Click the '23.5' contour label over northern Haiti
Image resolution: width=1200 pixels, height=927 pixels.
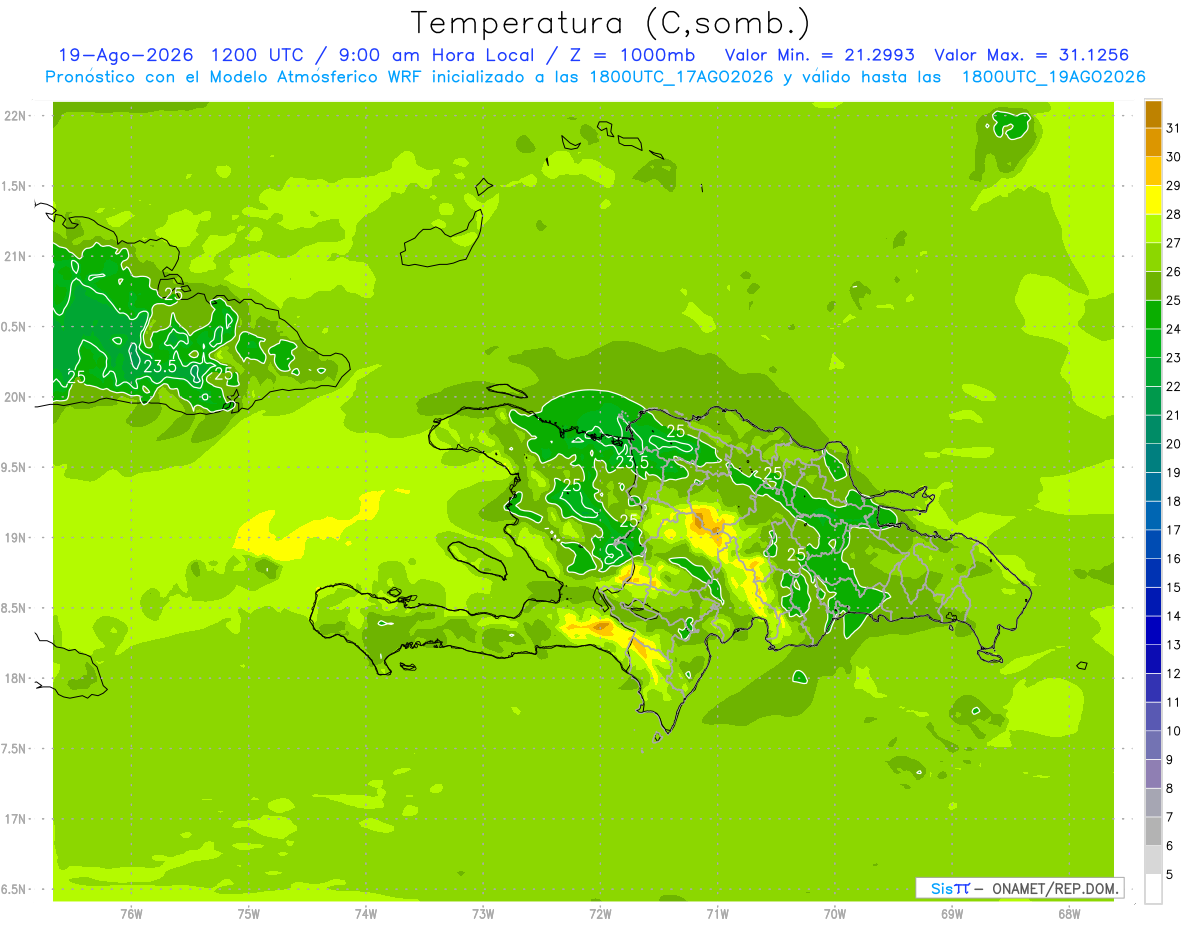[632, 462]
